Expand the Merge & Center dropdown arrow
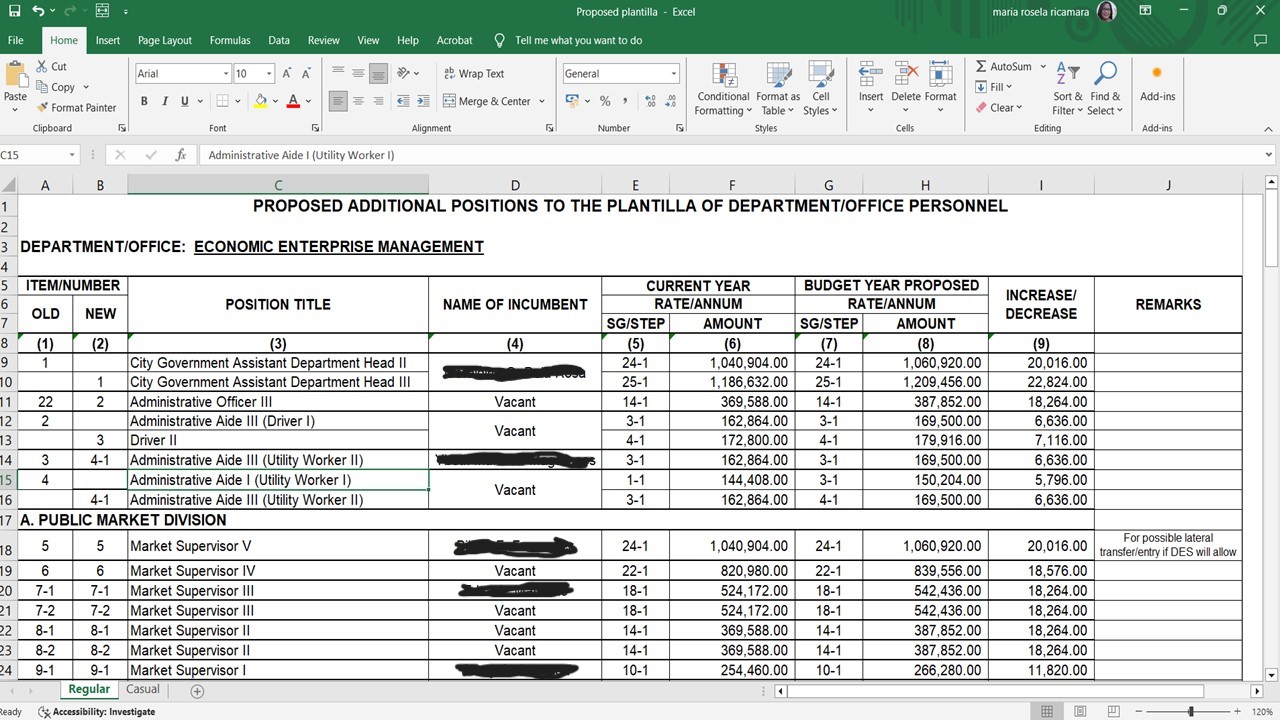The width and height of the screenshot is (1280, 720). click(x=542, y=101)
